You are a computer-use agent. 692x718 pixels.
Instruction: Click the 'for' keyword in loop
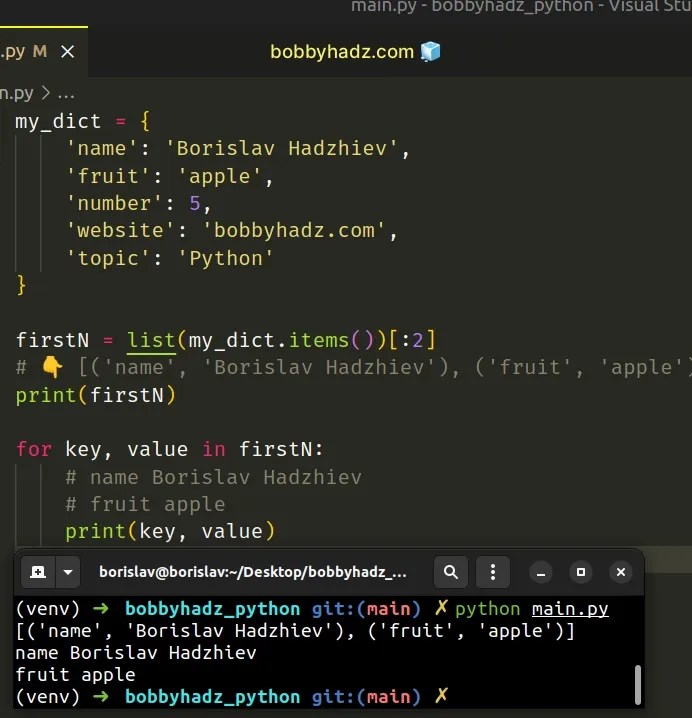[34, 449]
